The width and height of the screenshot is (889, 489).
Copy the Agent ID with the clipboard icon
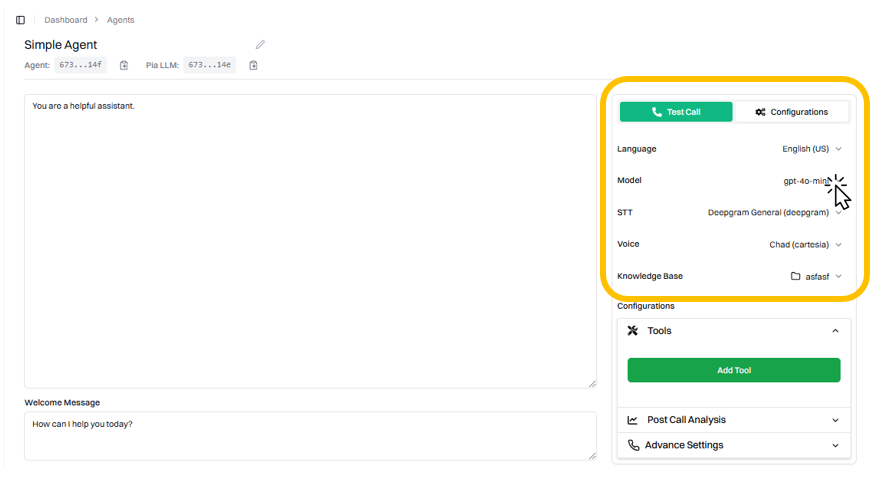(x=124, y=65)
